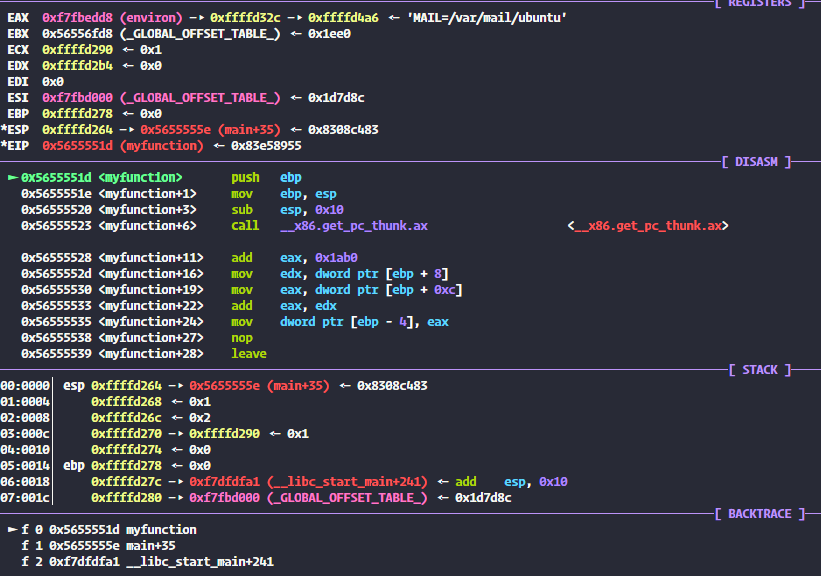Click EIP value 0x5655551d (myfunction)

[x=123, y=146]
